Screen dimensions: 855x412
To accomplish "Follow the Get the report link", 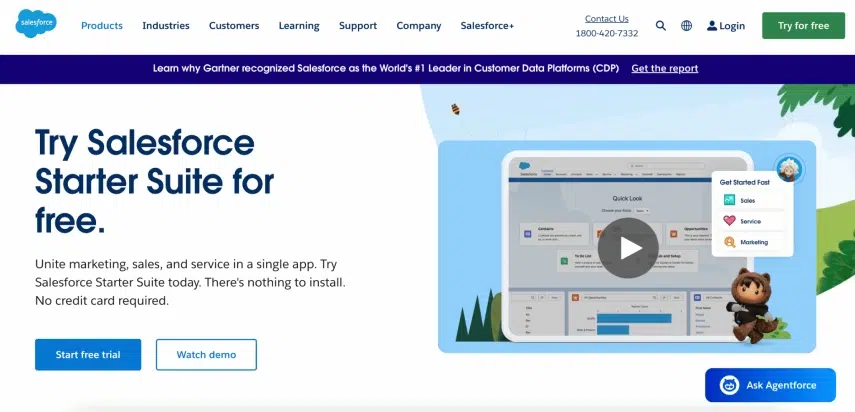I will coord(665,69).
